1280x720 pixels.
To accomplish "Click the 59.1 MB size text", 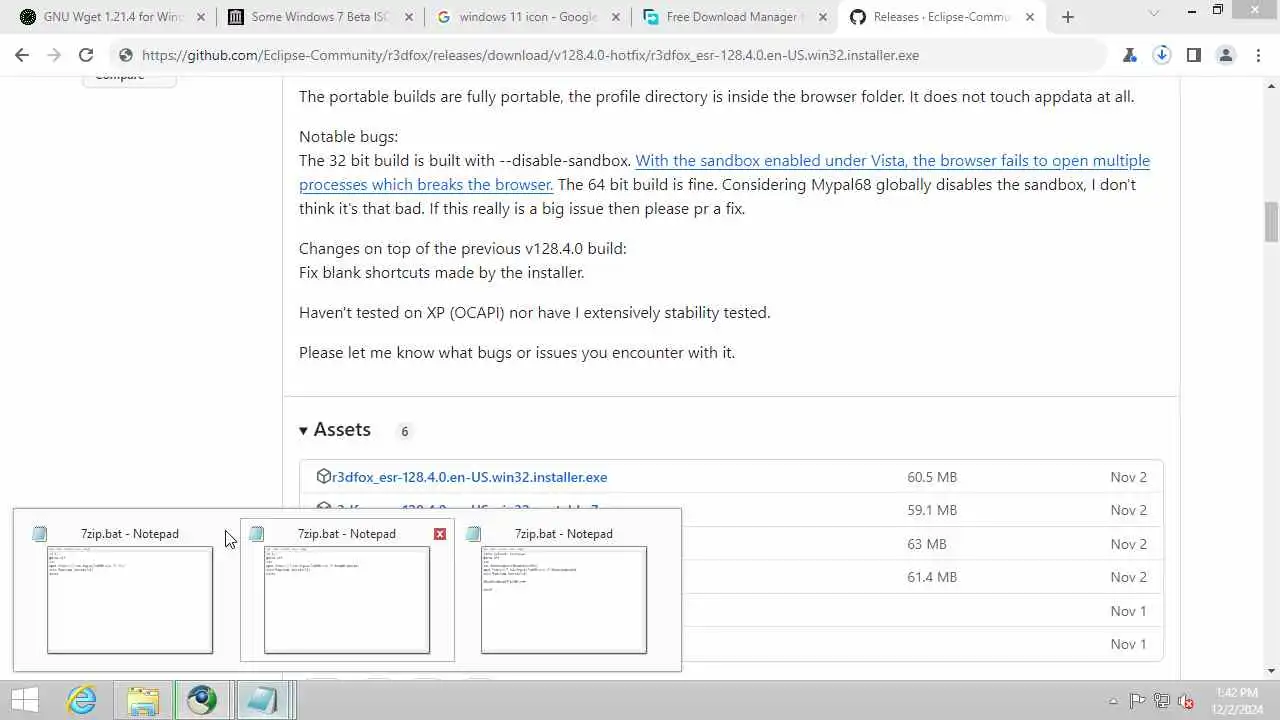I will 932,510.
